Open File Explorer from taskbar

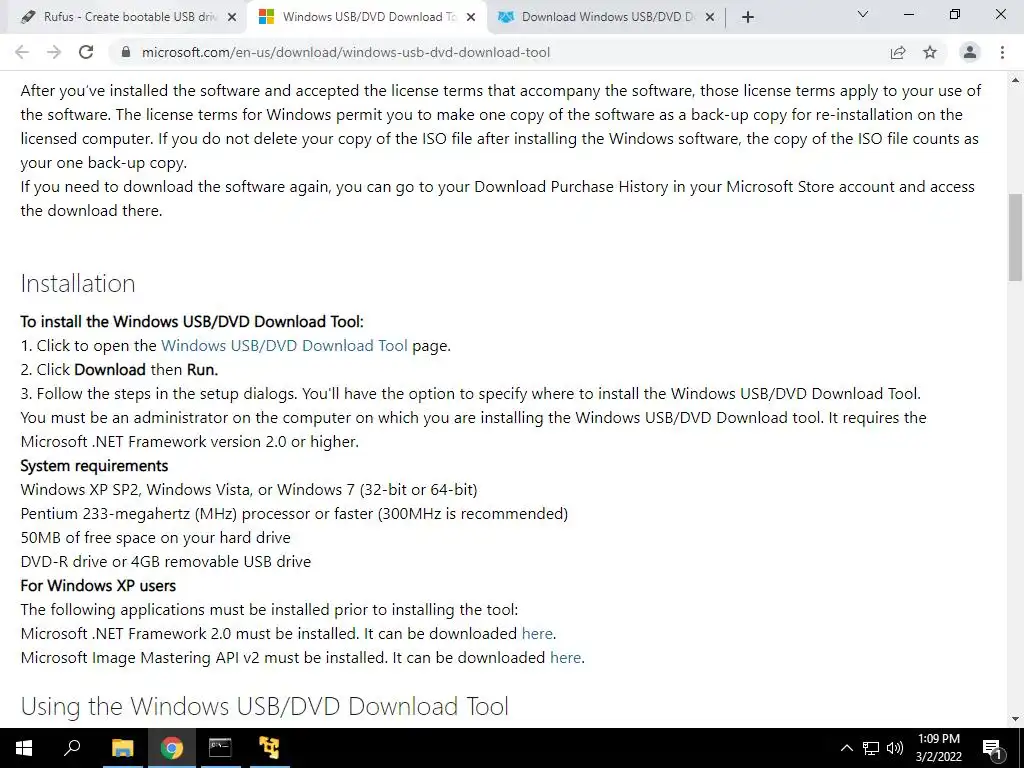(x=122, y=748)
